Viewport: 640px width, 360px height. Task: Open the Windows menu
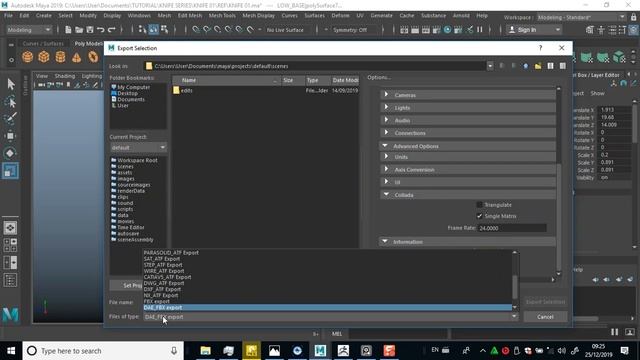pos(139,16)
